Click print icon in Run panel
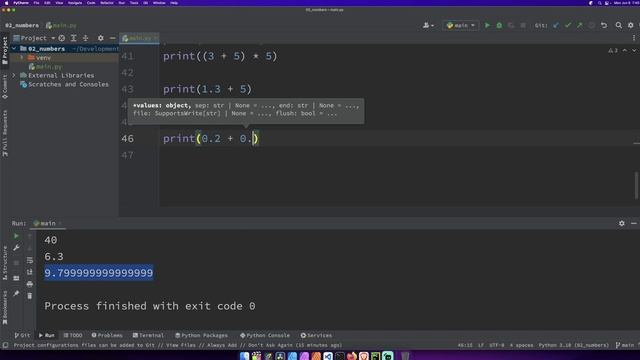 (x=29, y=284)
